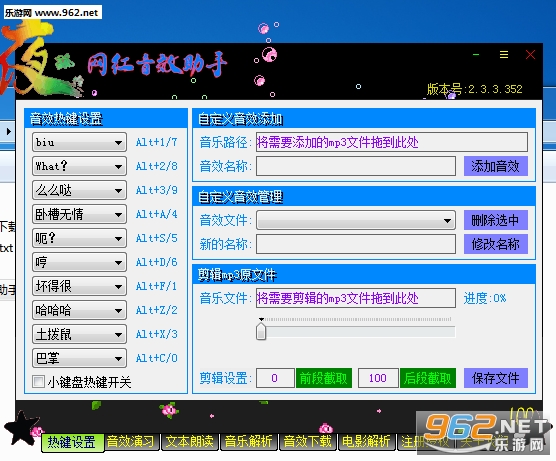Expand the 土拨鼠 sound dropdown

coord(79,334)
